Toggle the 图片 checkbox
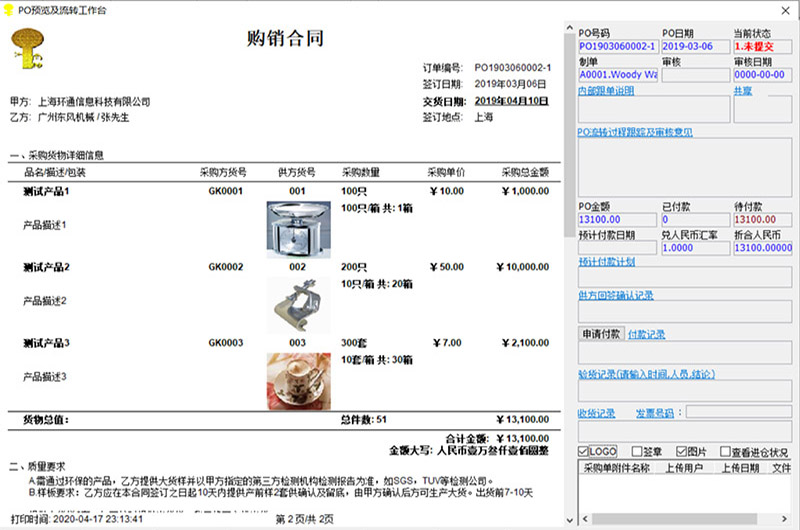This screenshot has width=800, height=530. (x=683, y=450)
